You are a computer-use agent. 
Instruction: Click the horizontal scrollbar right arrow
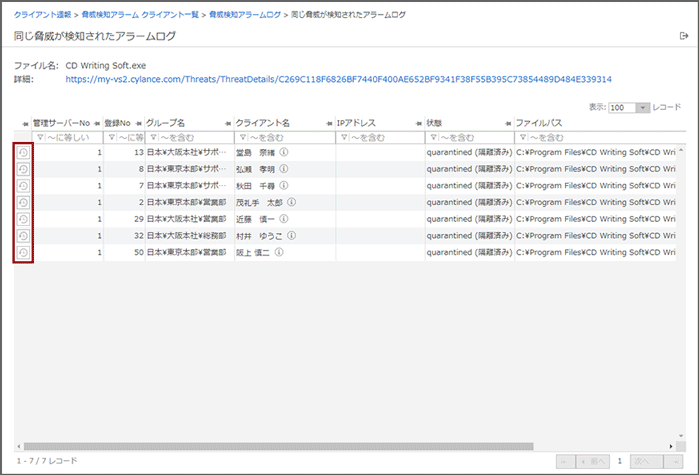click(671, 446)
